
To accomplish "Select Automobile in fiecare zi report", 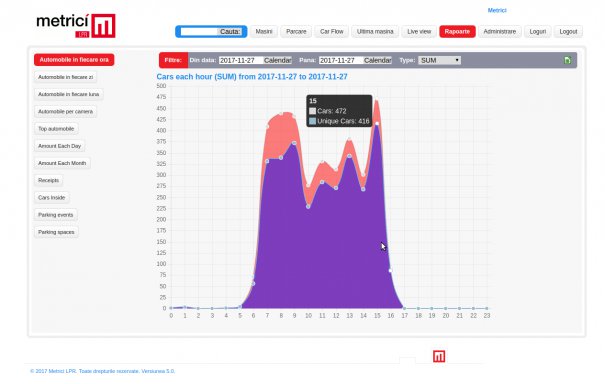I will click(66, 77).
